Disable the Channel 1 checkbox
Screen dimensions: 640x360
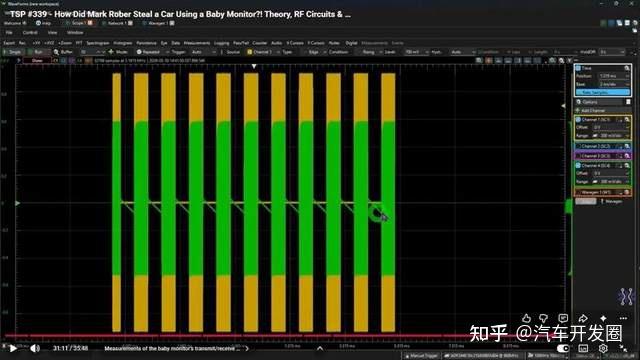(x=578, y=120)
